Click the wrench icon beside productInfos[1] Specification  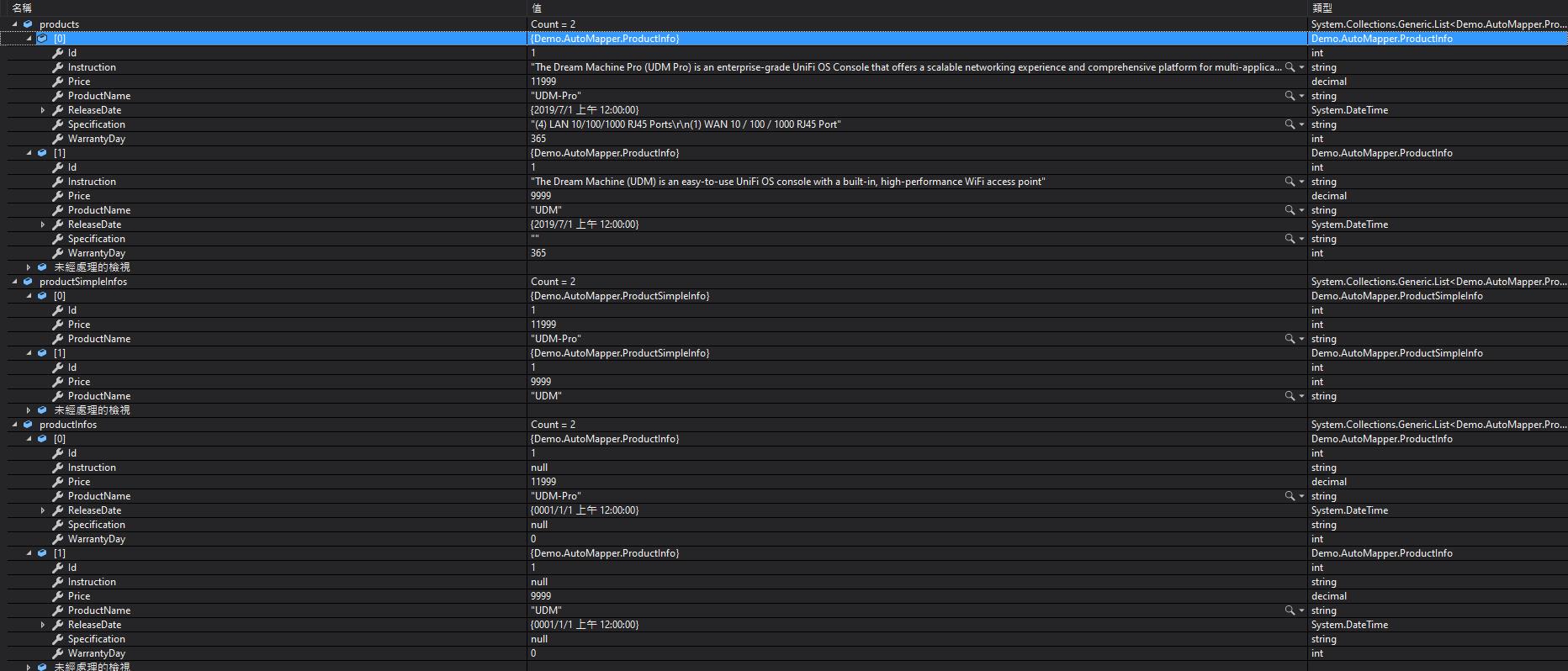57,639
